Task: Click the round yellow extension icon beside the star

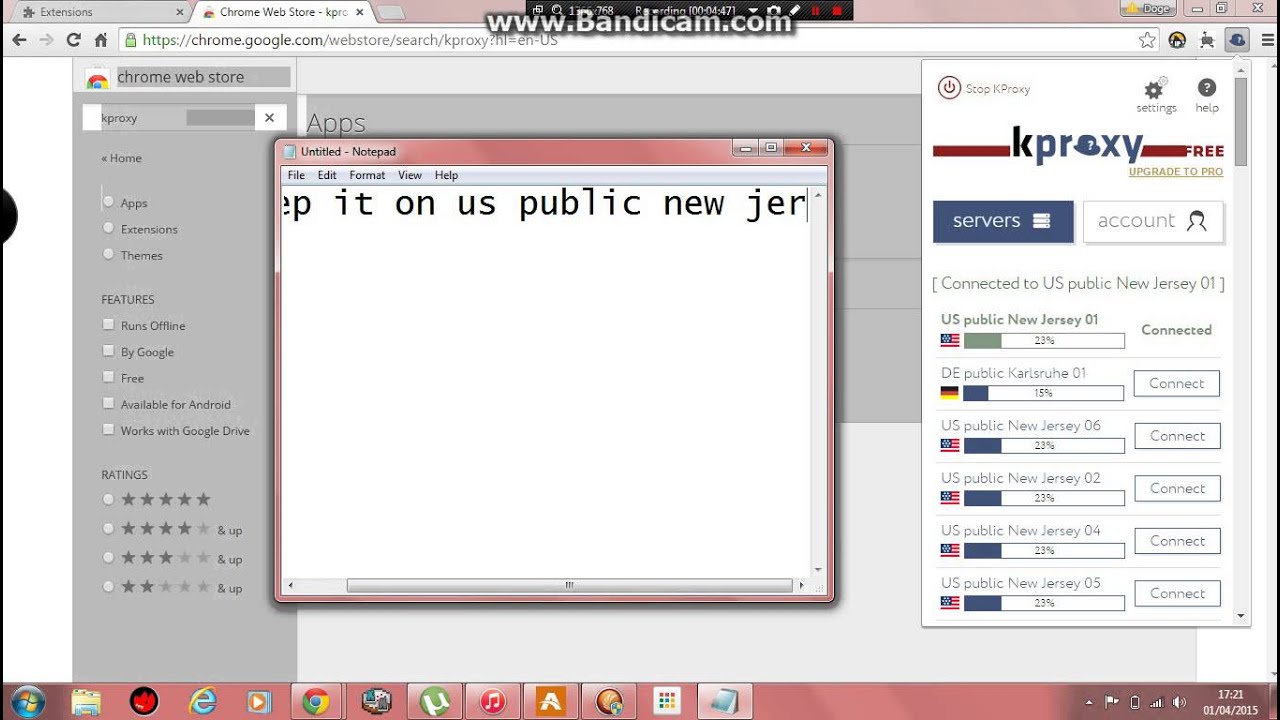Action: click(x=1177, y=40)
